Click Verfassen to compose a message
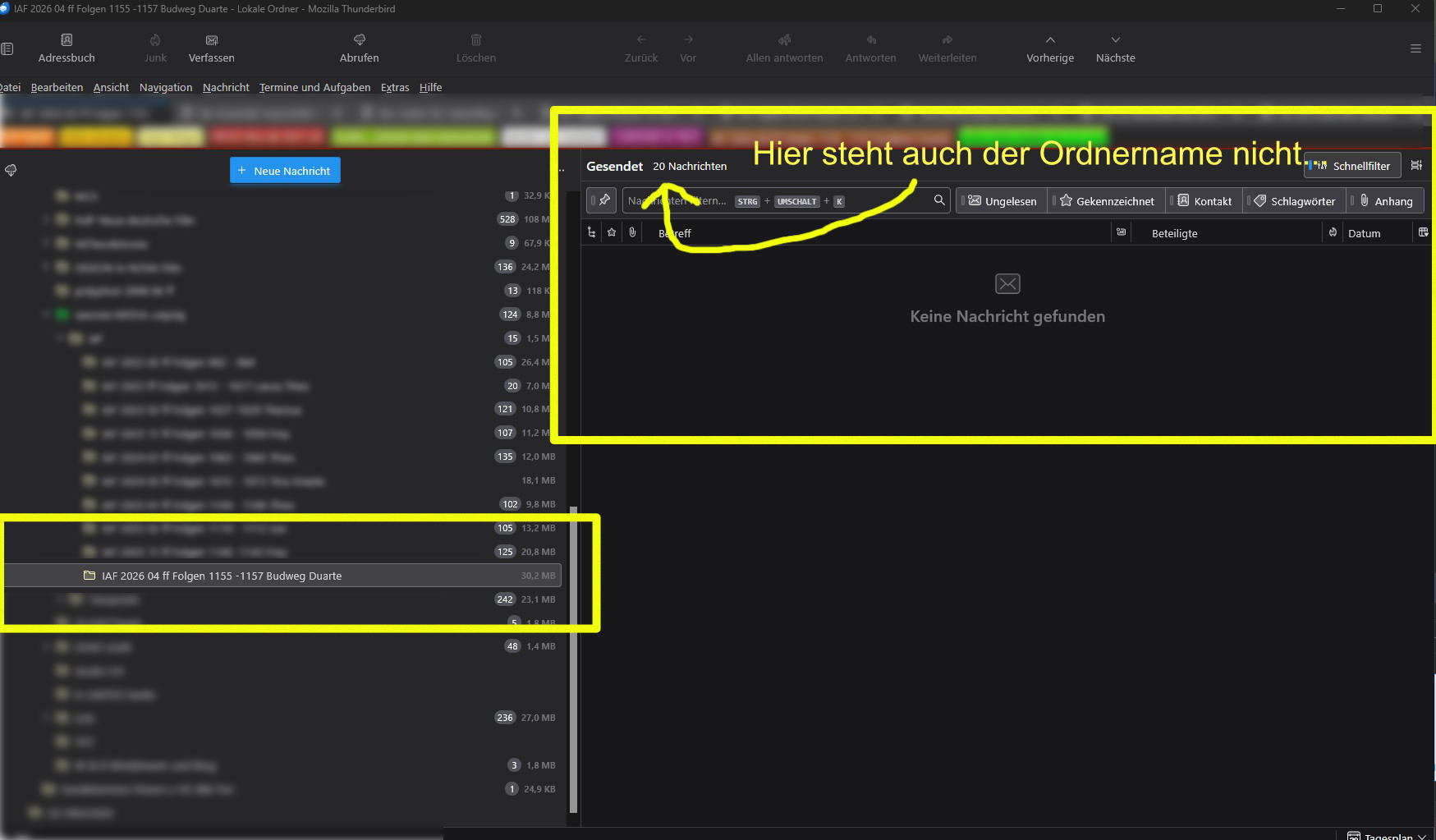The height and width of the screenshot is (840, 1436). click(x=212, y=48)
